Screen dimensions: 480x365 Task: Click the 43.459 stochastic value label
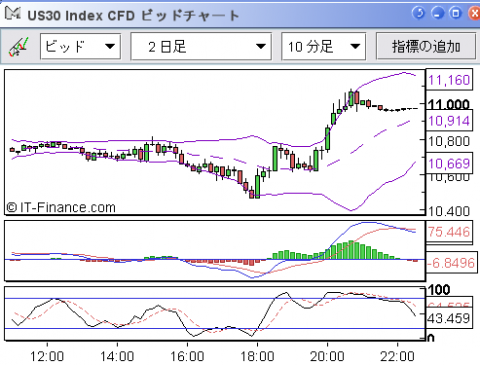(449, 318)
